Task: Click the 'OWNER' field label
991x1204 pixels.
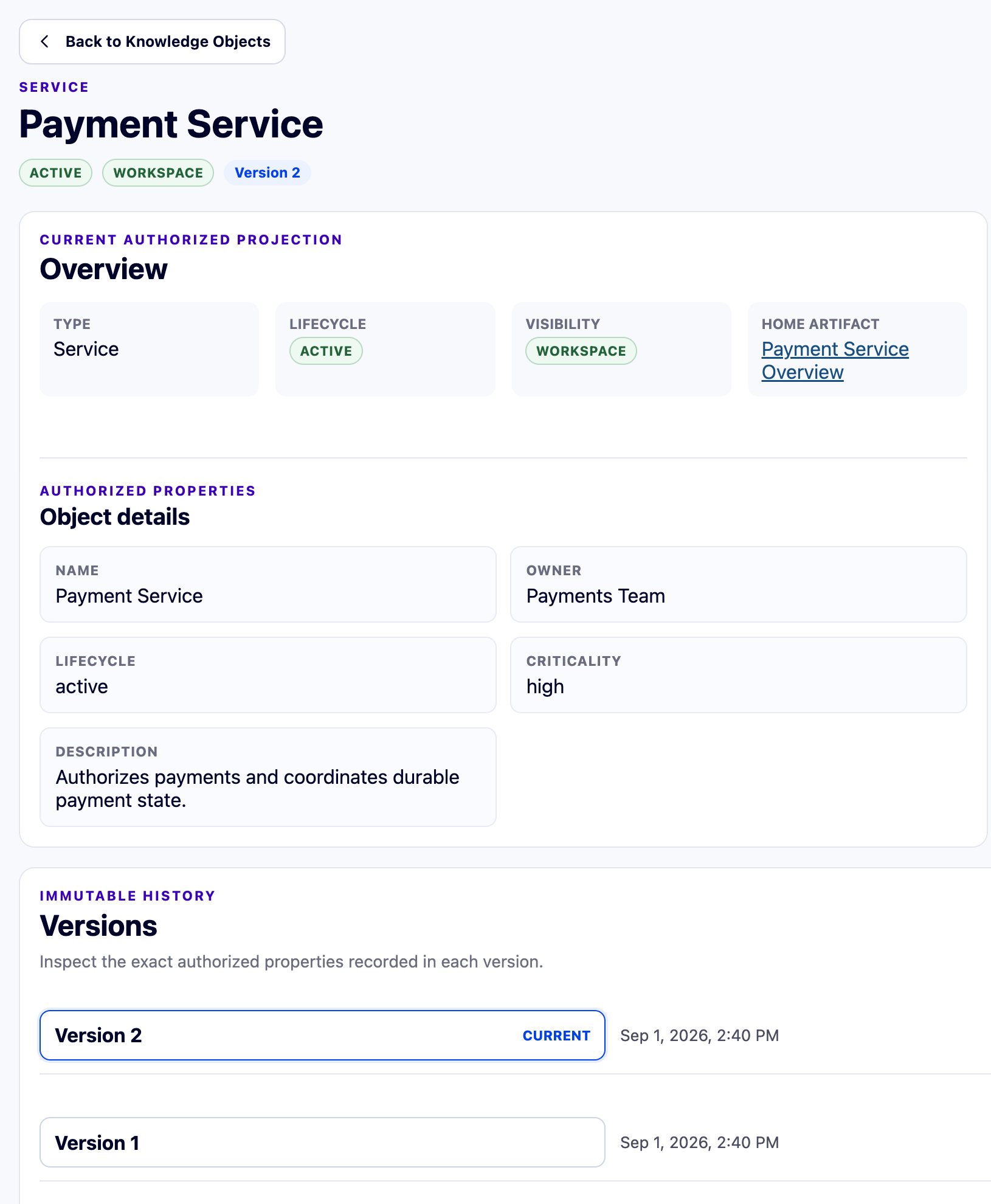Action: [554, 570]
